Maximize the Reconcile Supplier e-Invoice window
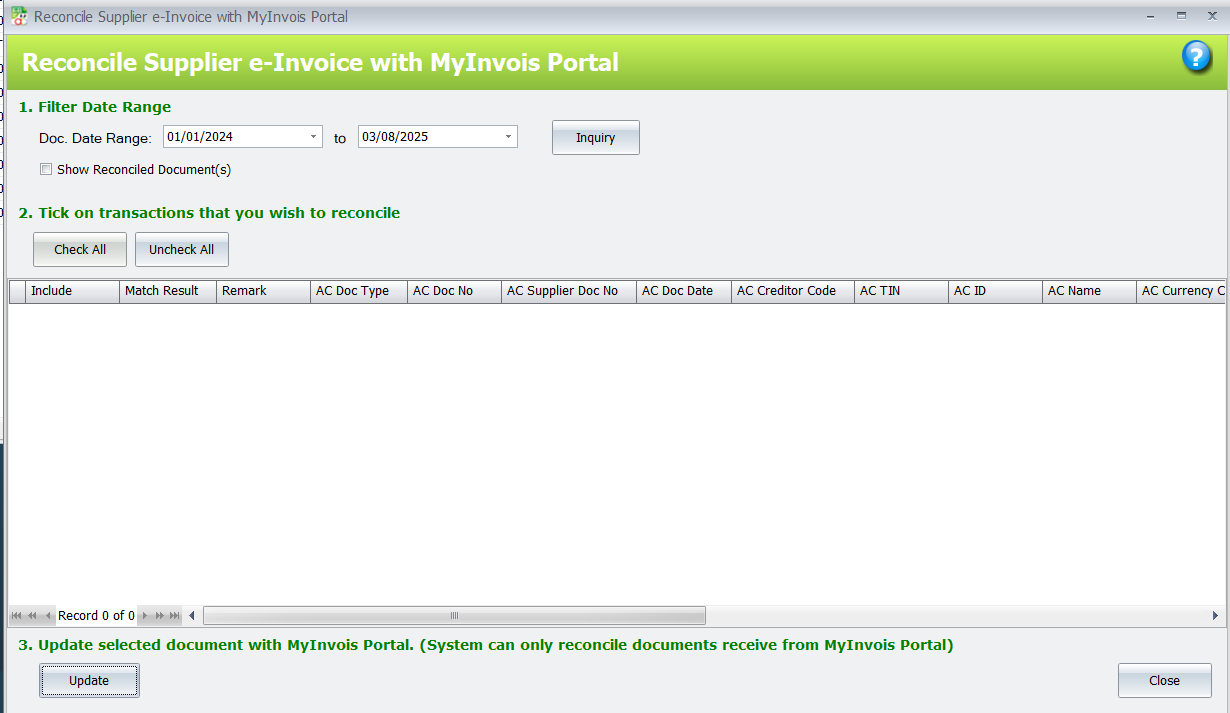The width and height of the screenshot is (1230, 713). (x=1181, y=16)
